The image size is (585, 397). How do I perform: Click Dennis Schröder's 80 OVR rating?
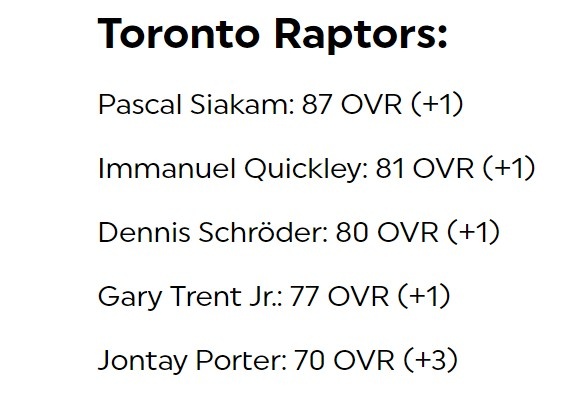click(387, 232)
